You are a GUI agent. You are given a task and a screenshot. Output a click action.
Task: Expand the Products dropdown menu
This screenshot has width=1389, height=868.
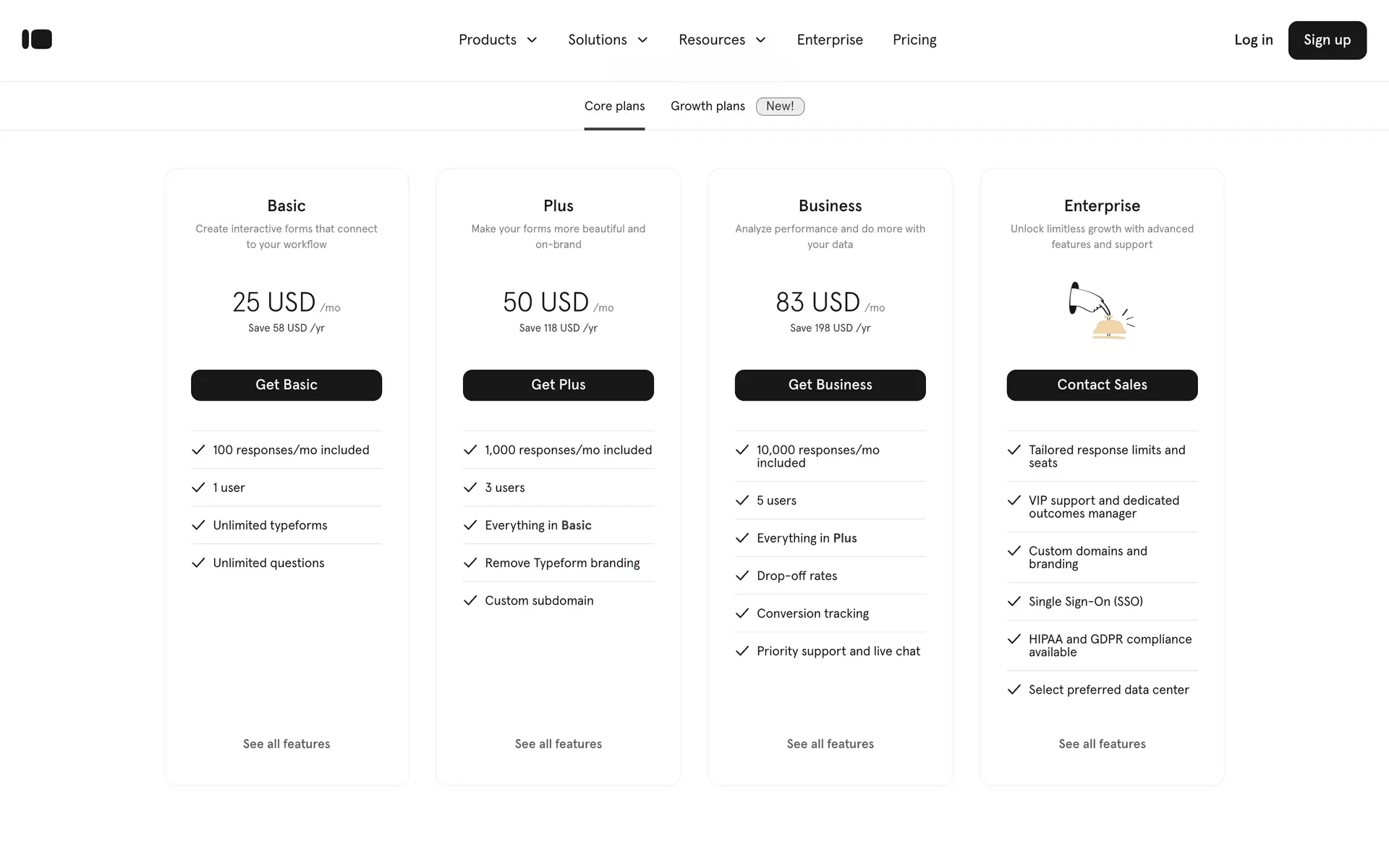point(498,40)
